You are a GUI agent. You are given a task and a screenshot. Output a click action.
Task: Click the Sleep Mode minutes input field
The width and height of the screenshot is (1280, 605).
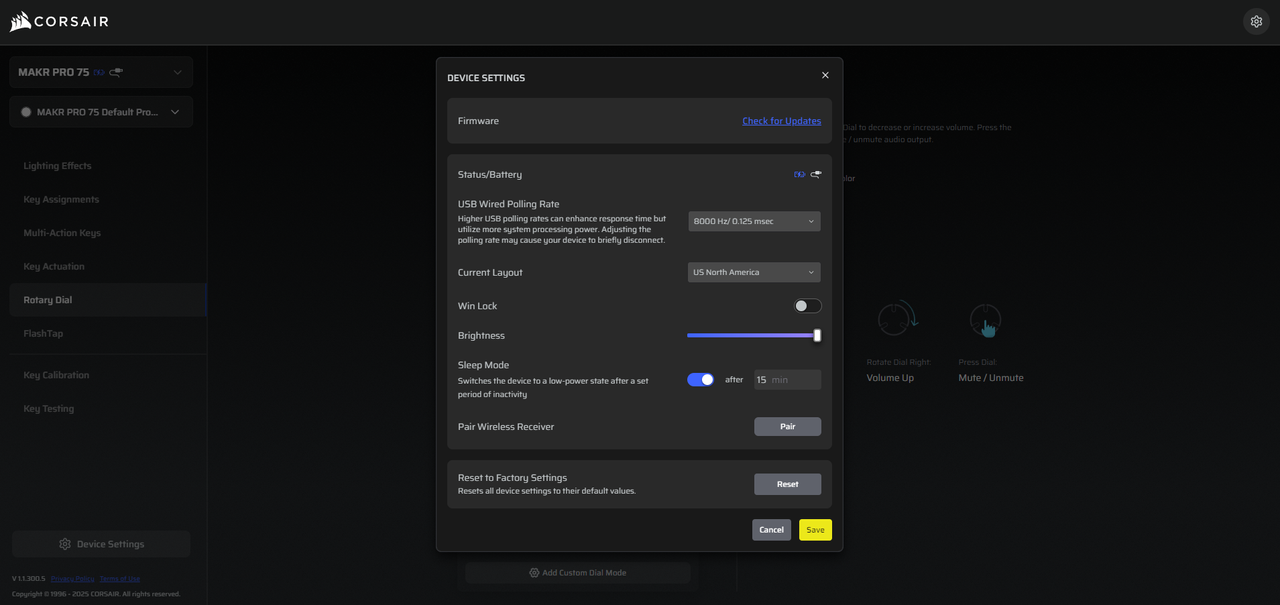pyautogui.click(x=787, y=380)
